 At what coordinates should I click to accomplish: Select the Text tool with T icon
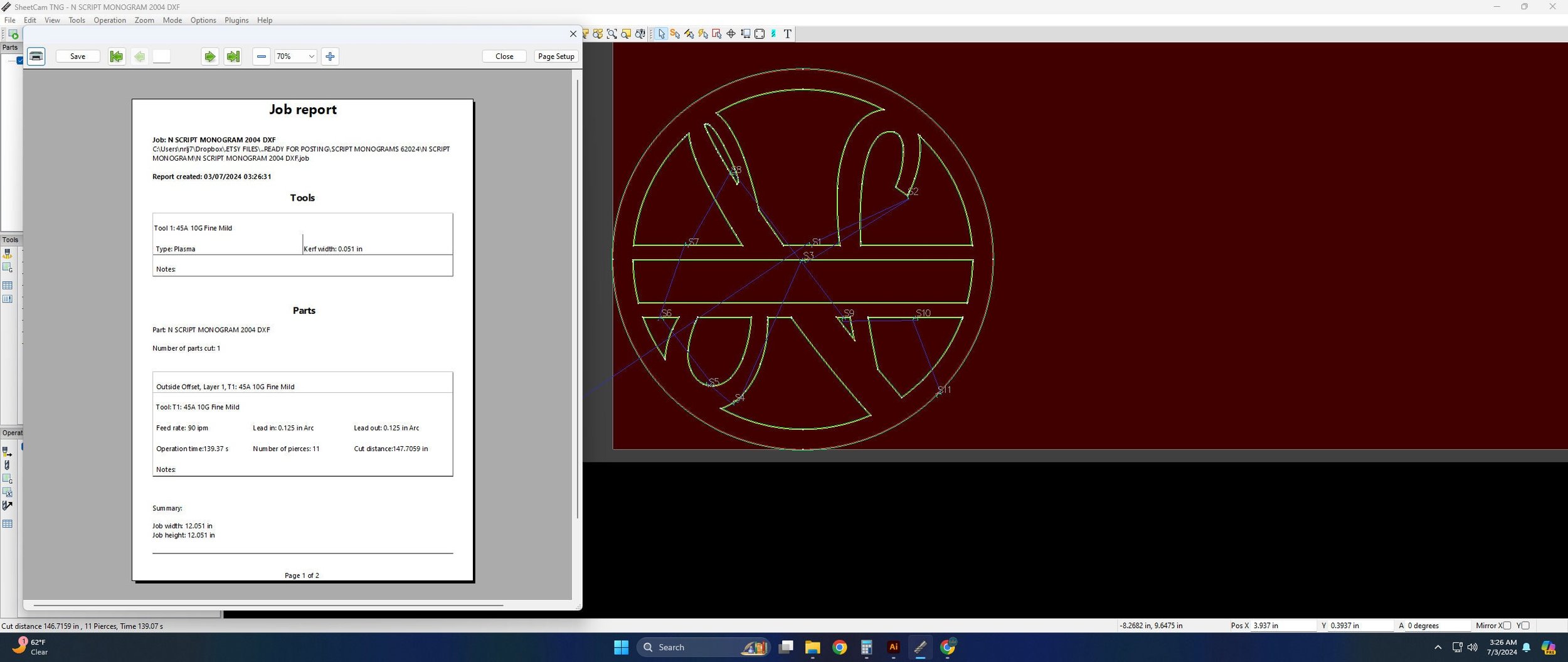click(788, 34)
